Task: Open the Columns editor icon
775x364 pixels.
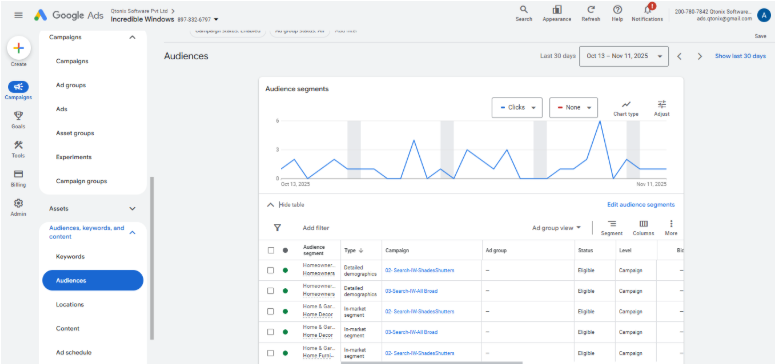Action: 644,228
